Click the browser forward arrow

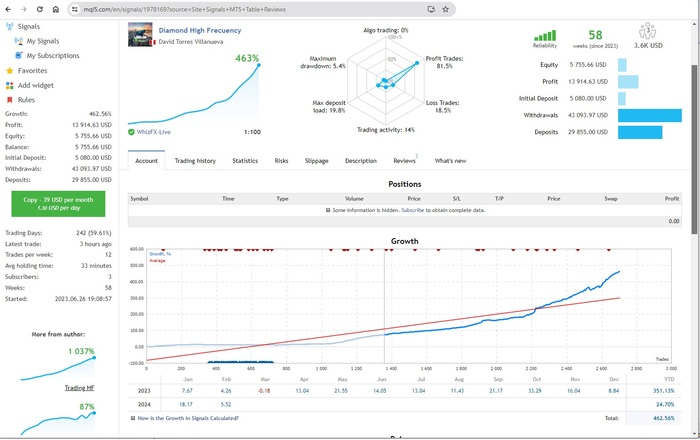pos(24,9)
